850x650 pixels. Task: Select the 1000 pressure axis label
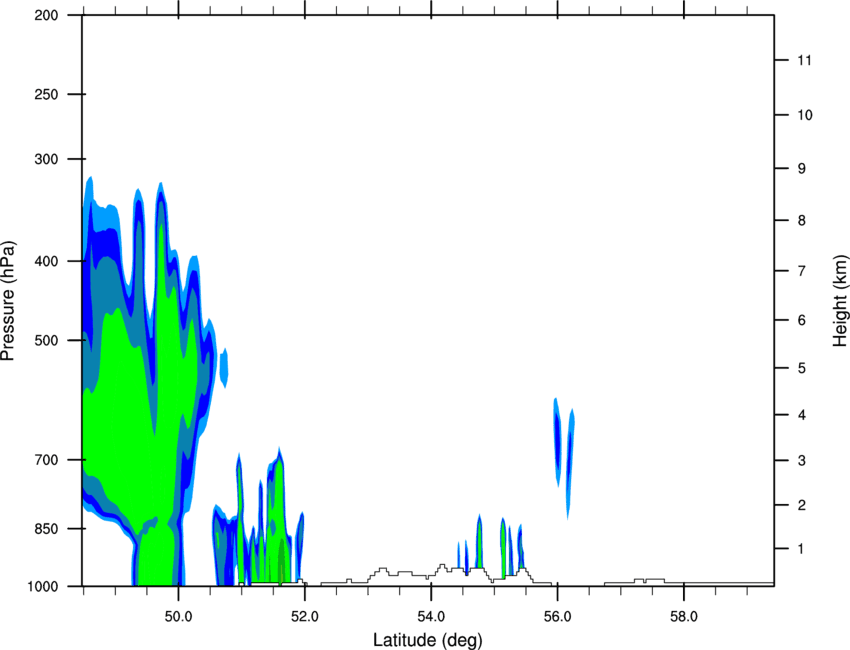pos(42,586)
